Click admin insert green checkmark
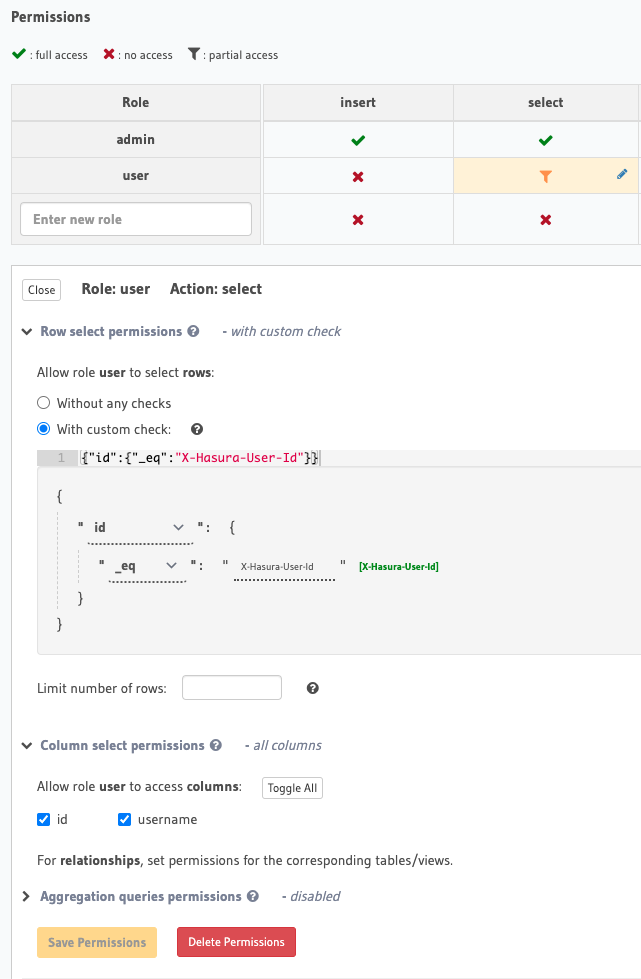 pyautogui.click(x=357, y=141)
